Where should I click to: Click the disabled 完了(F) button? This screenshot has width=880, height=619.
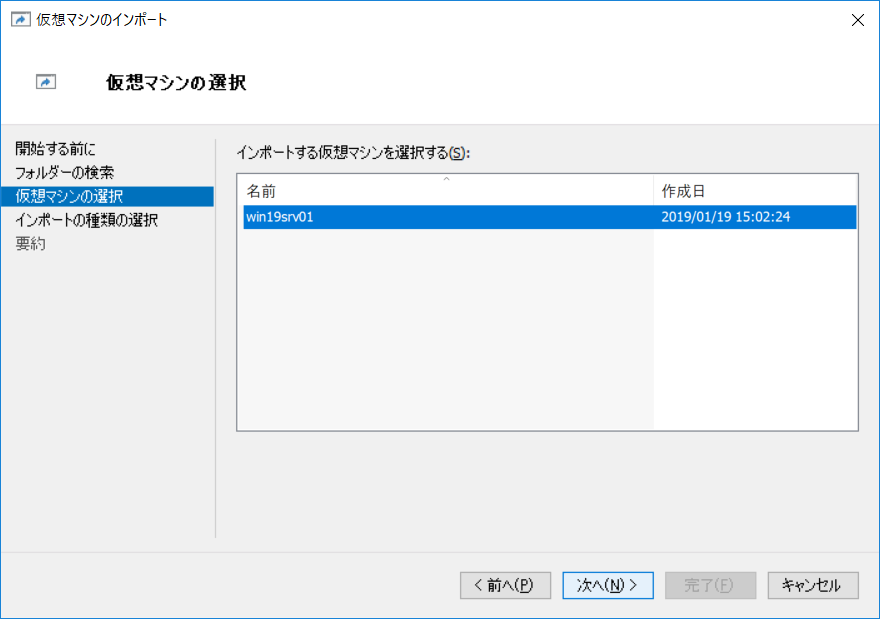click(x=710, y=586)
